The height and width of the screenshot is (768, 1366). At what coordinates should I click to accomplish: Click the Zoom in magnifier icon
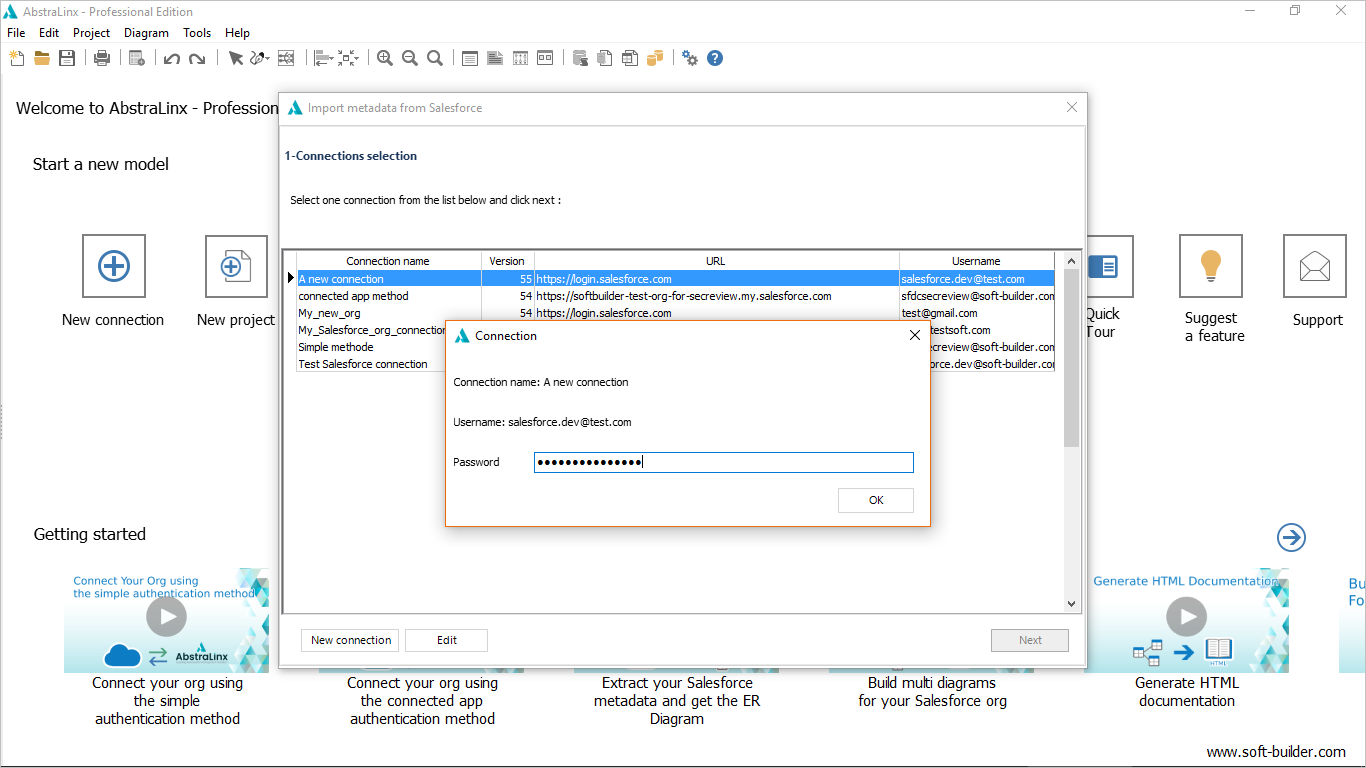tap(385, 58)
